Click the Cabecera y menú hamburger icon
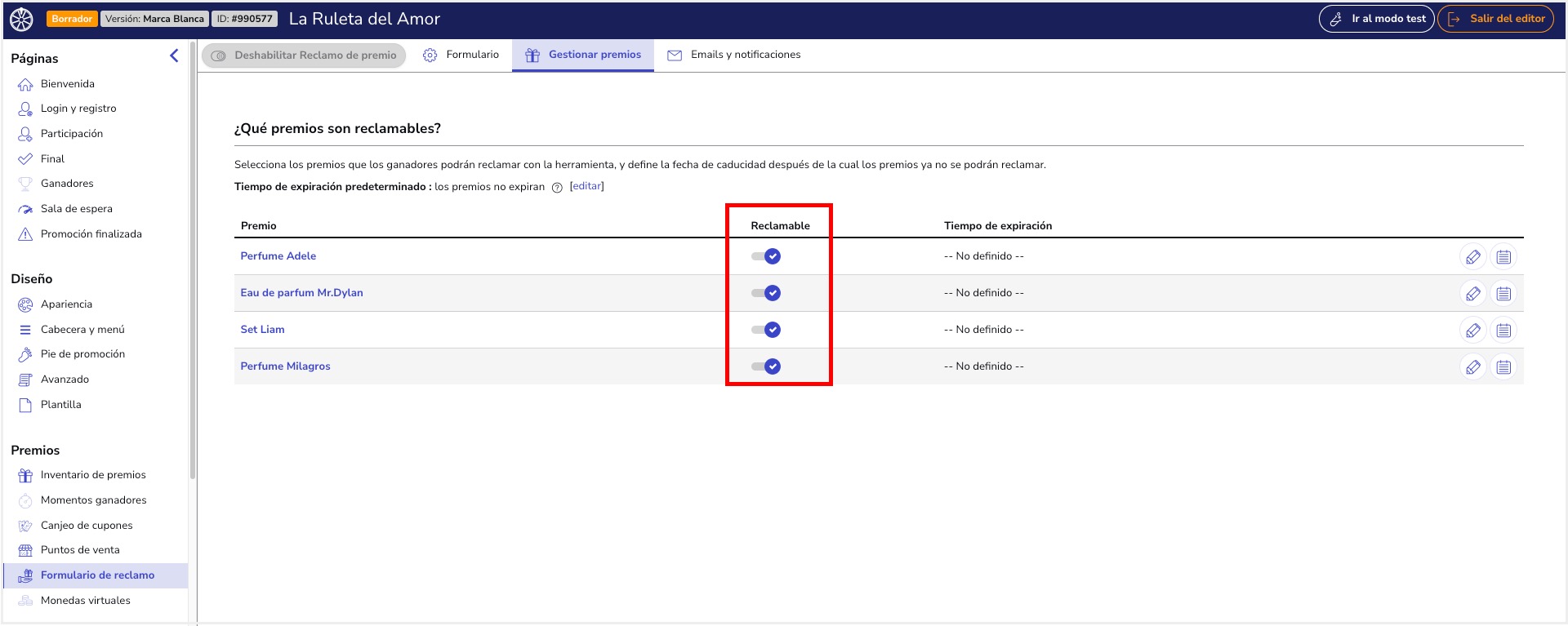The width and height of the screenshot is (1568, 626). (25, 330)
